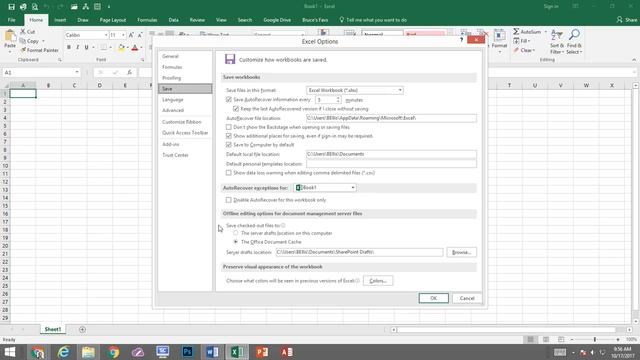Click the zoom slider in status bar
Screen dimensions: 640x360
(x=595, y=340)
